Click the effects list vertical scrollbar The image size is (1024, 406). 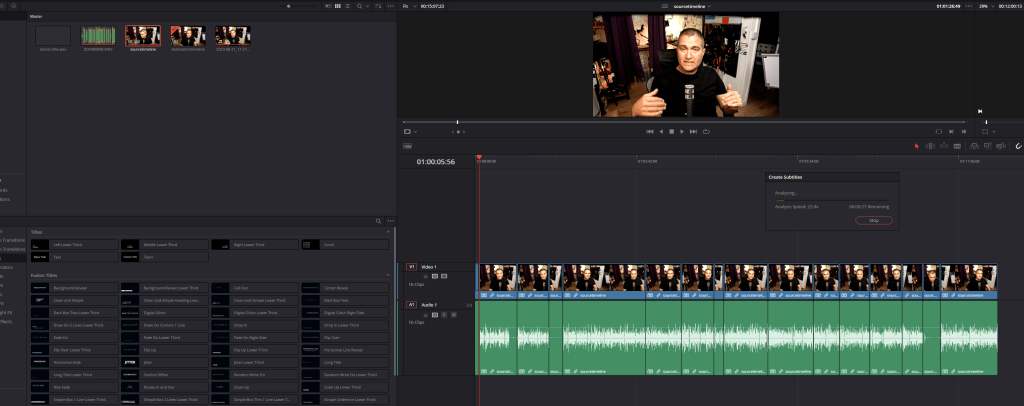click(x=395, y=300)
